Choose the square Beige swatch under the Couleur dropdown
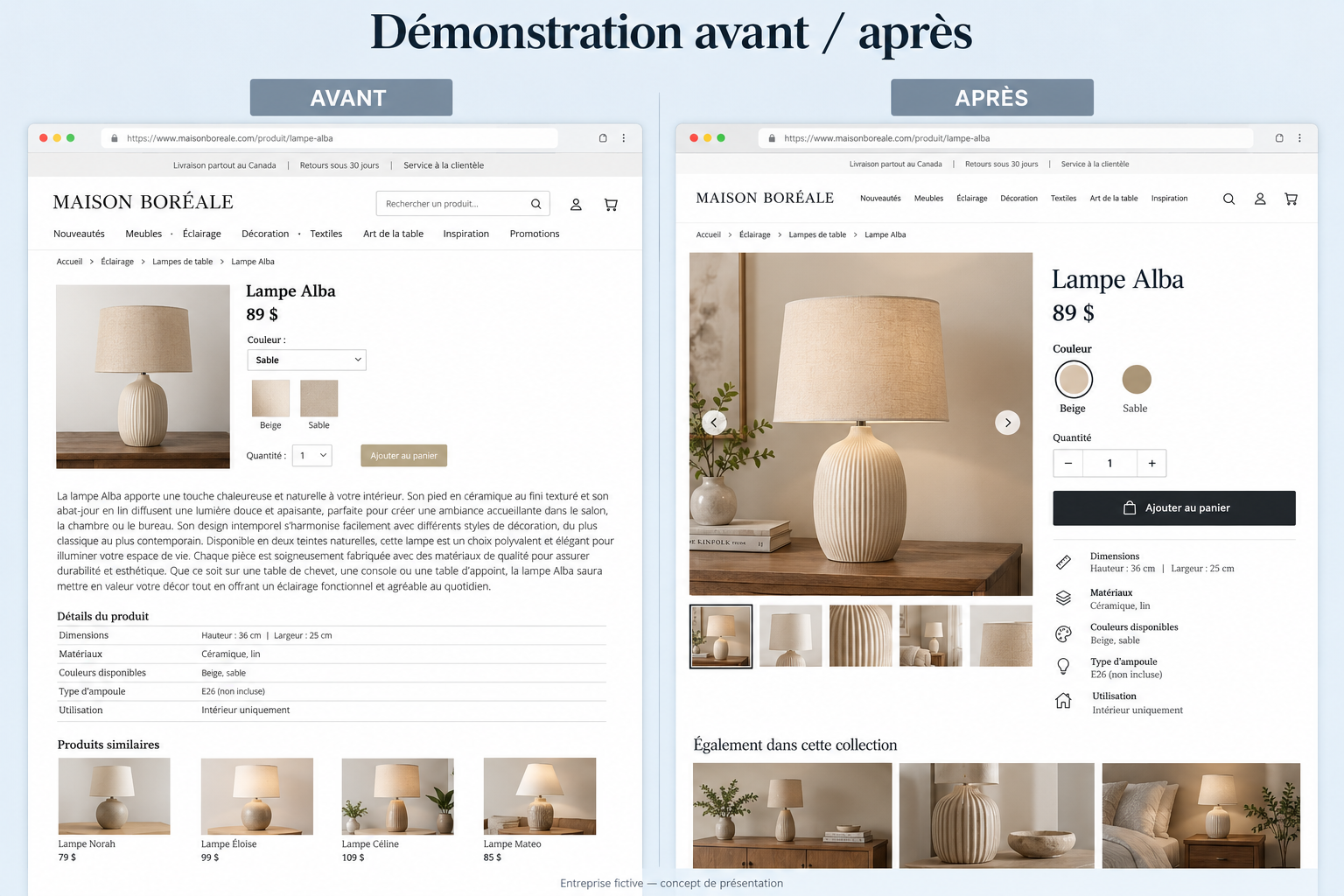This screenshot has height=896, width=1344. 270,398
